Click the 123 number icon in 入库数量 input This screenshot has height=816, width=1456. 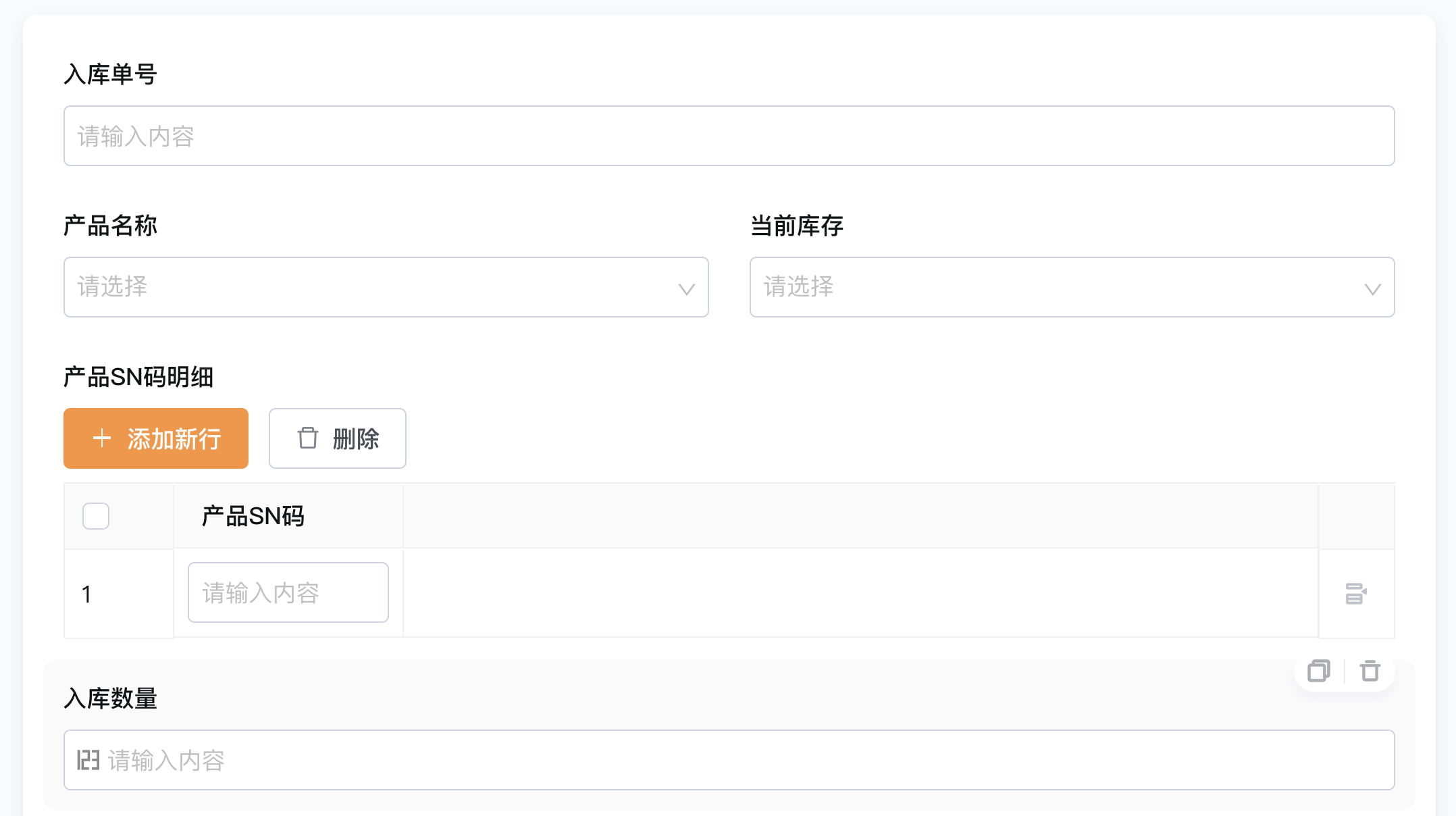click(88, 760)
